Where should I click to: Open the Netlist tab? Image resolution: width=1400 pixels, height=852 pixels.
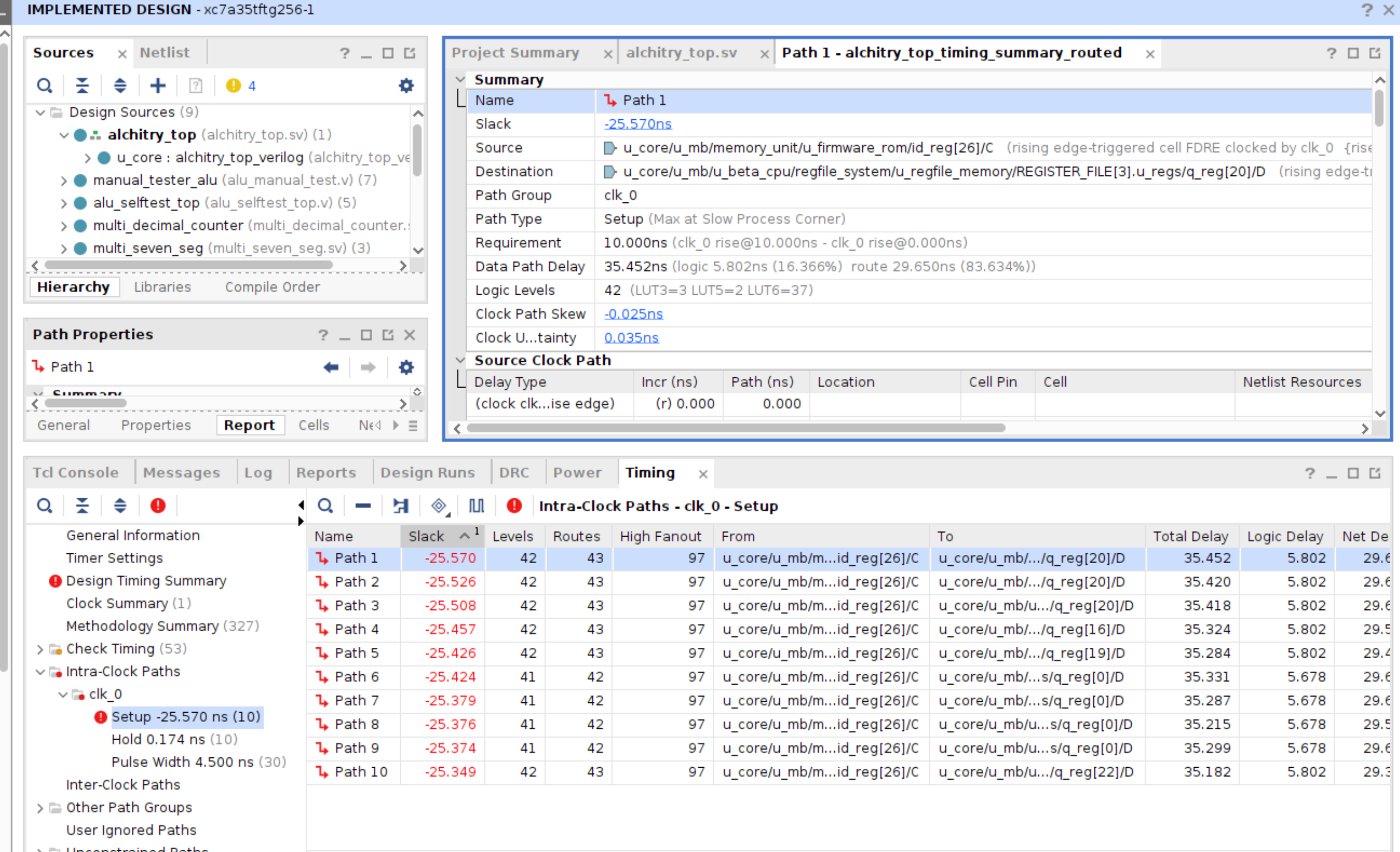(x=165, y=53)
